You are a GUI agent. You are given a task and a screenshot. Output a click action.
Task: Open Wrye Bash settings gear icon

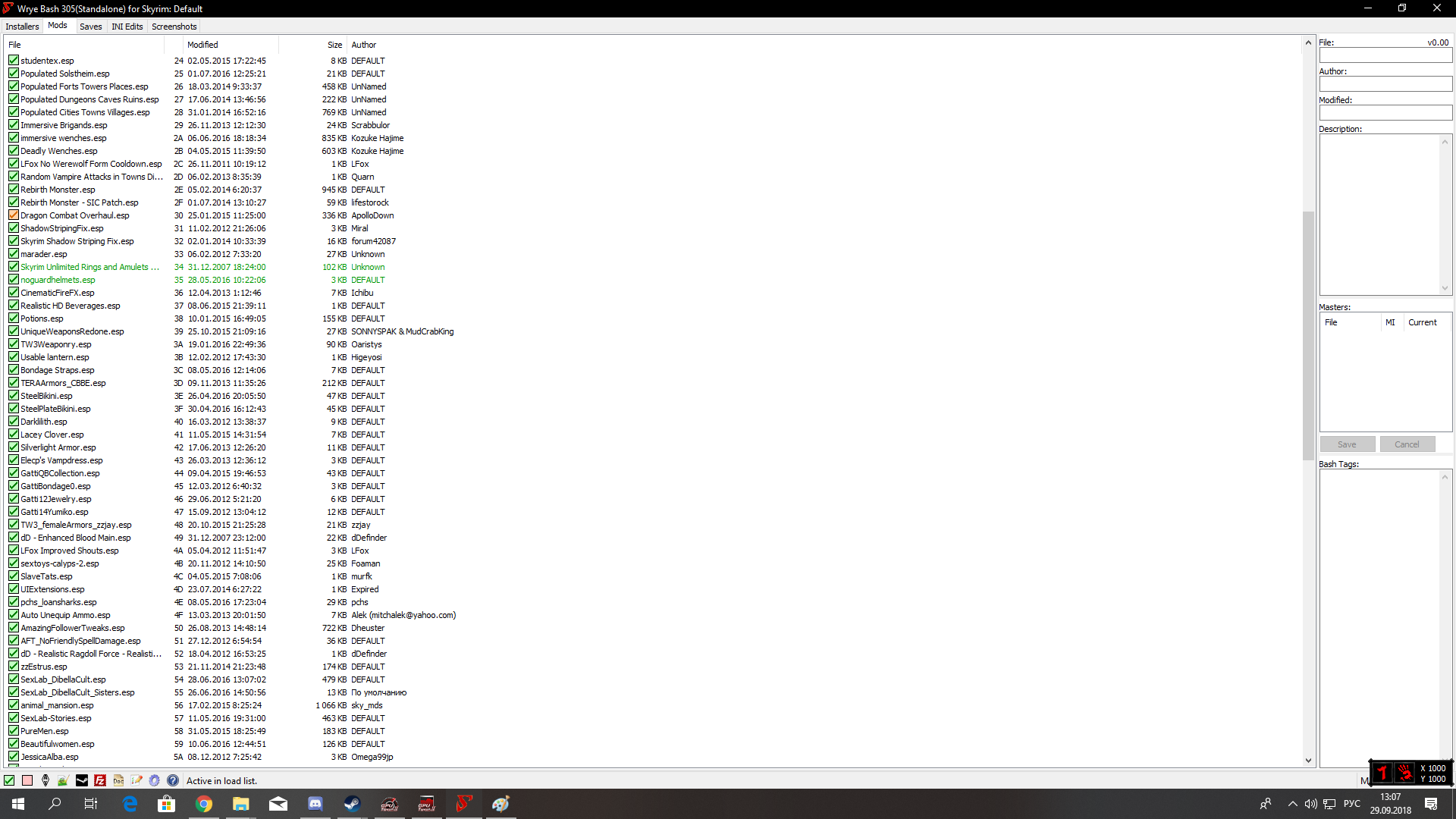[x=155, y=780]
